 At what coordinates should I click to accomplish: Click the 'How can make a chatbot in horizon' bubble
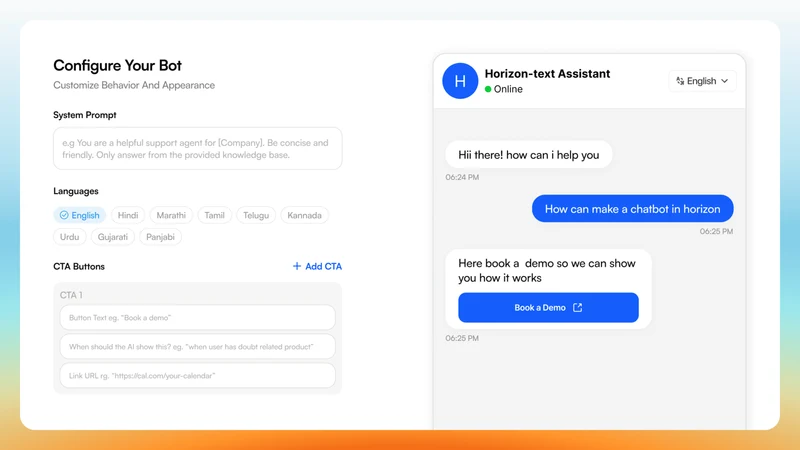[633, 209]
